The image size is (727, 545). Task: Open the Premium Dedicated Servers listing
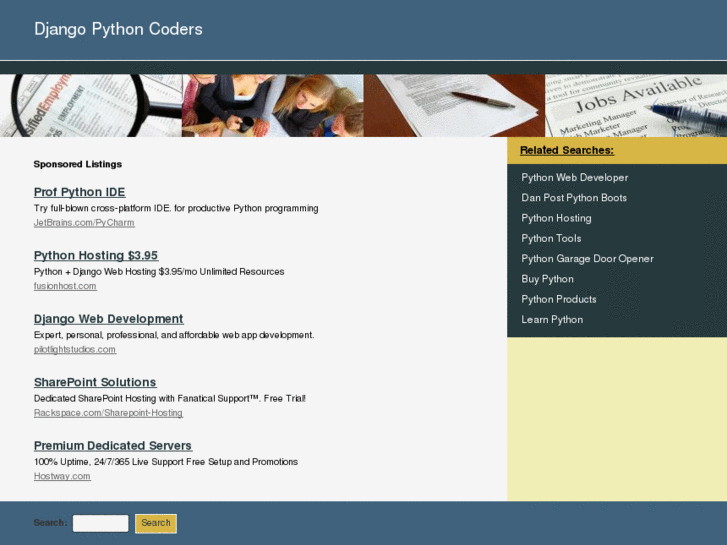112,446
